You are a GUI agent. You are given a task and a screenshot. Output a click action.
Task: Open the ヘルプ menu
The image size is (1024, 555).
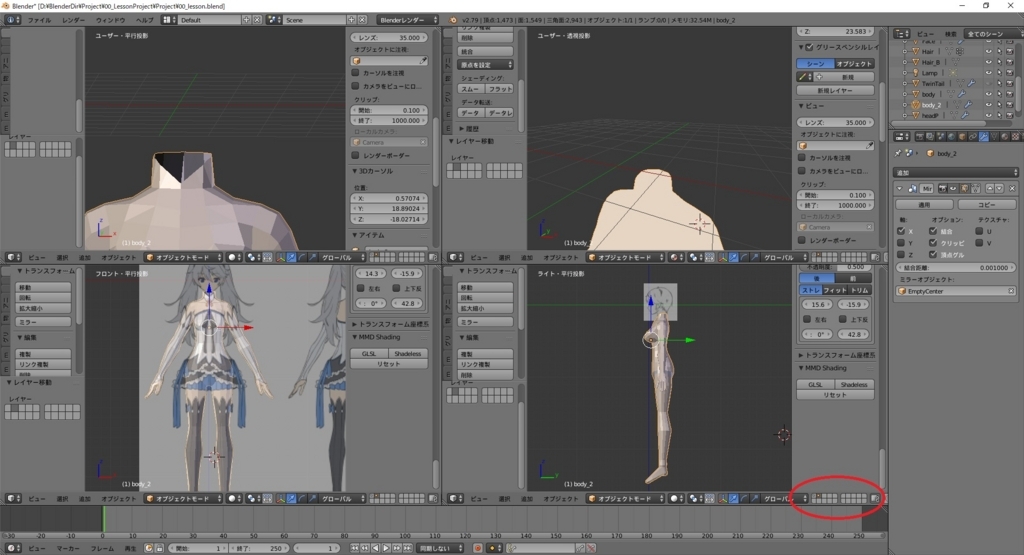pos(144,20)
